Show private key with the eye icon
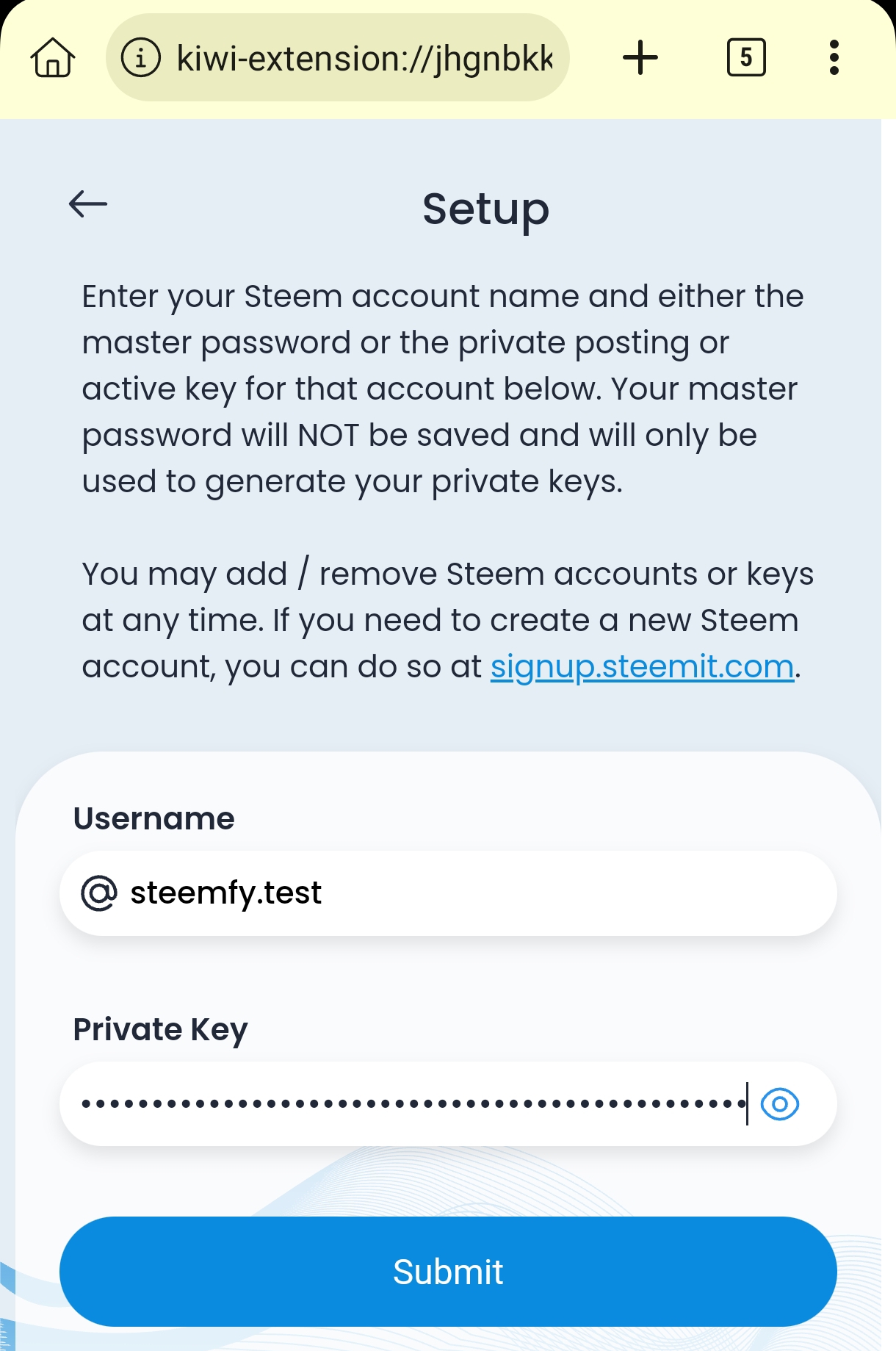Image resolution: width=896 pixels, height=1351 pixels. pos(779,1103)
